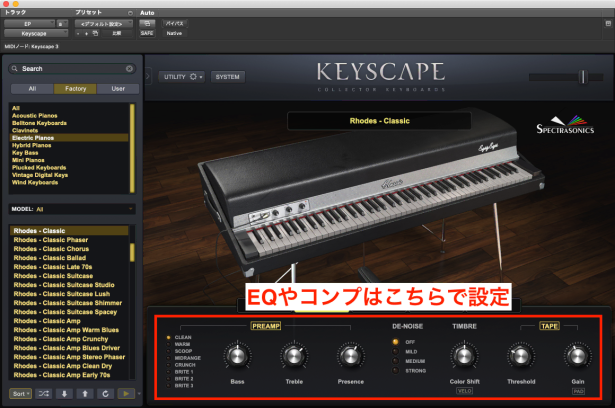Click the preset list scrollbar
The width and height of the screenshot is (615, 408).
[x=132, y=253]
